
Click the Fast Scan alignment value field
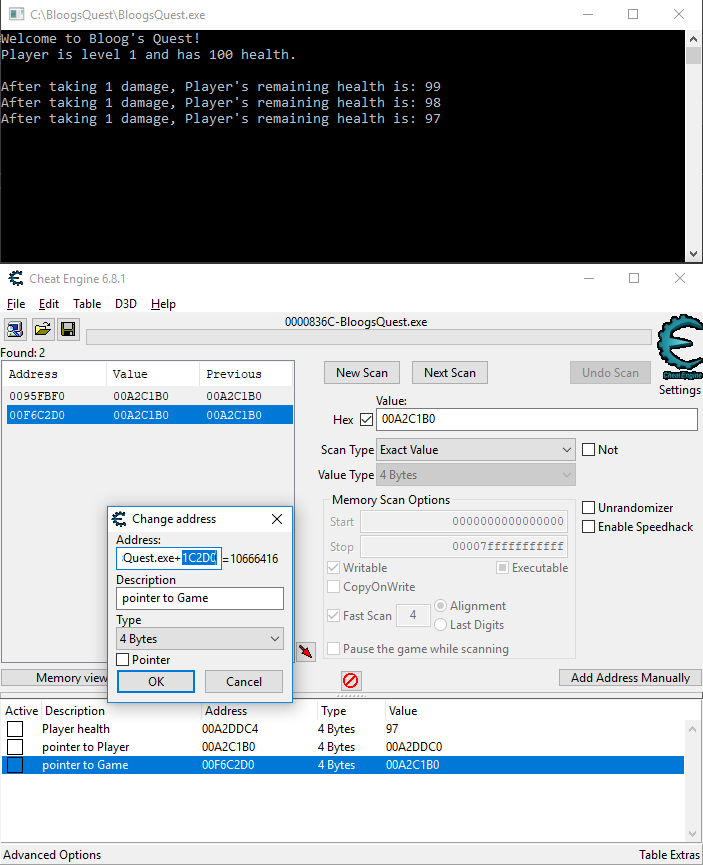coord(413,615)
